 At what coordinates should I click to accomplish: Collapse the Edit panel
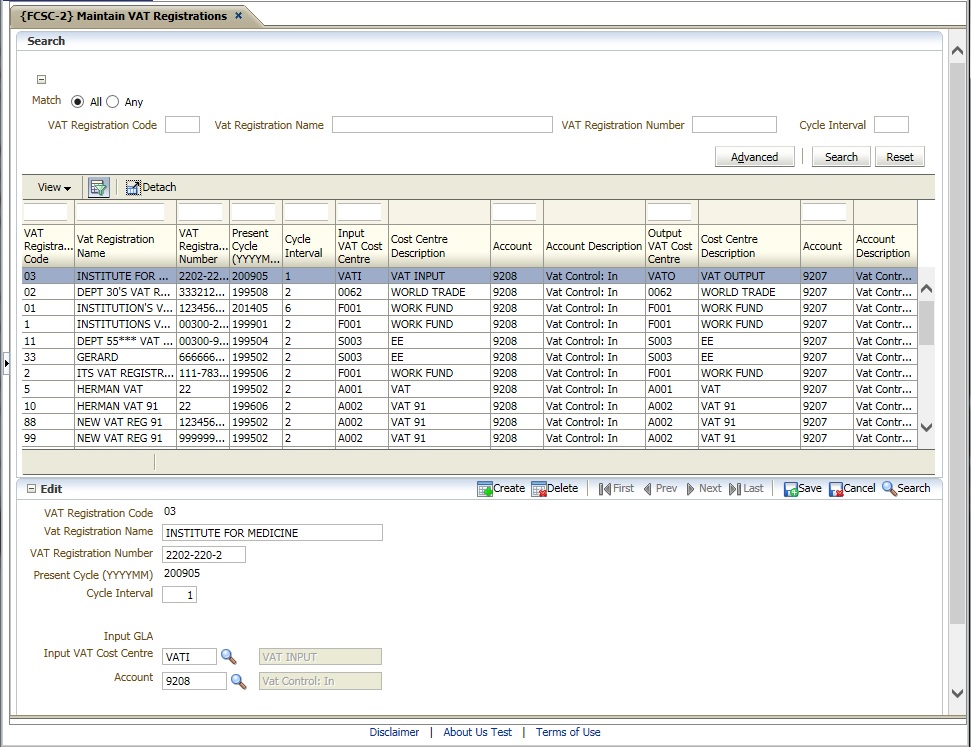click(31, 489)
